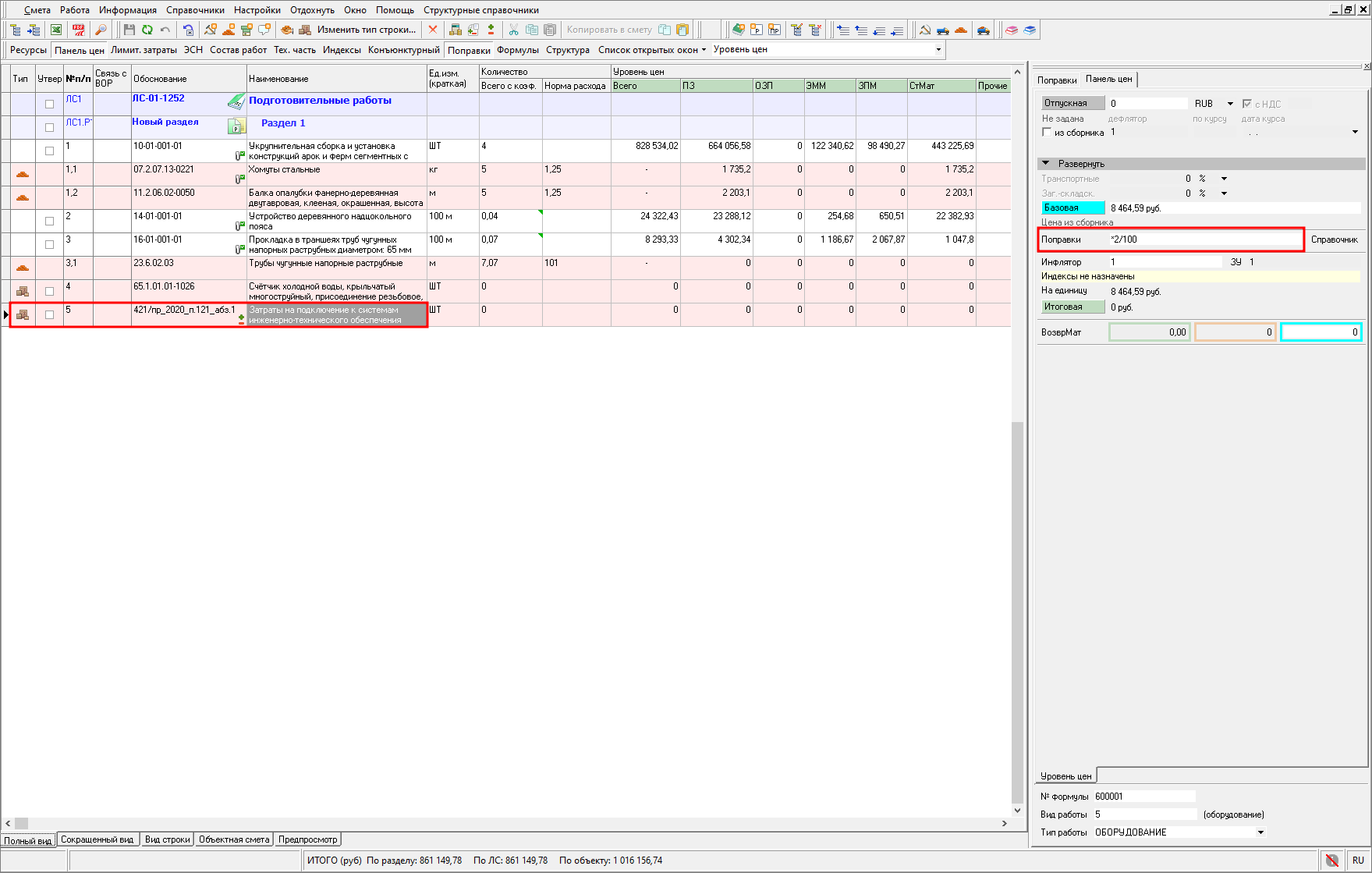Click the Поправки input field
1372x873 pixels.
[x=1204, y=240]
